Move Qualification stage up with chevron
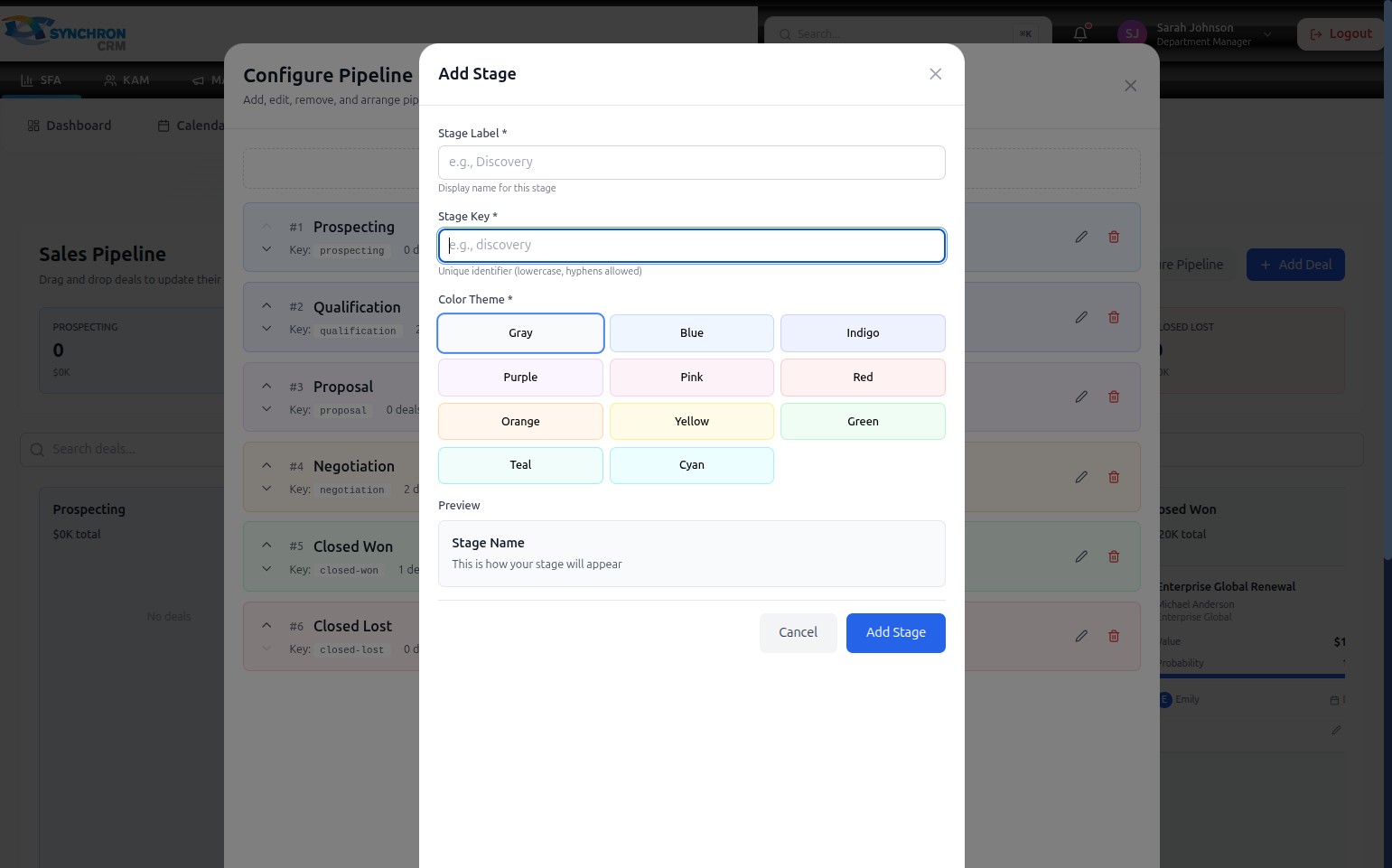Viewport: 1392px width, 868px height. (266, 306)
